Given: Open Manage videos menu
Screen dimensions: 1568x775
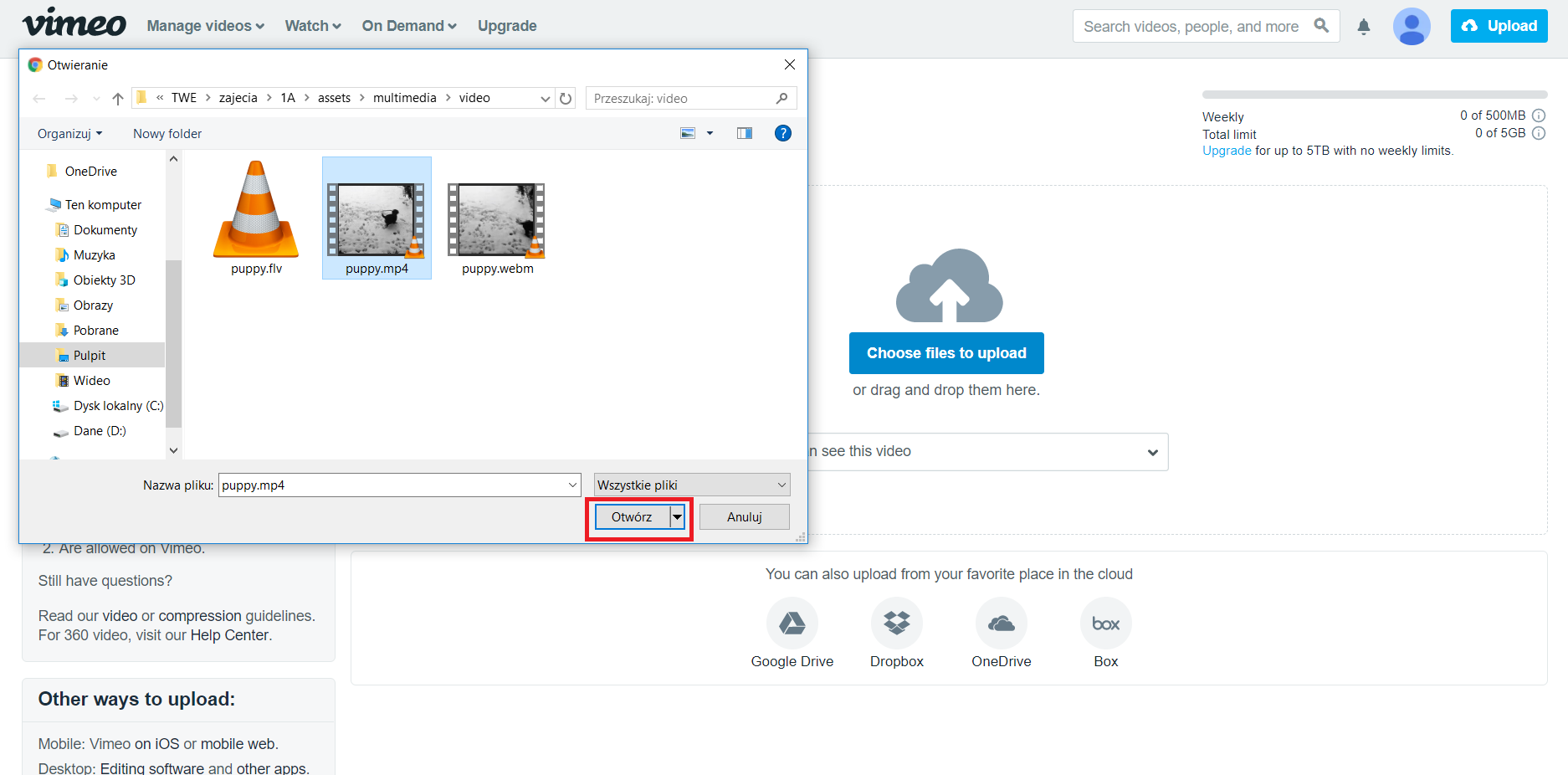Looking at the screenshot, I should (x=206, y=26).
